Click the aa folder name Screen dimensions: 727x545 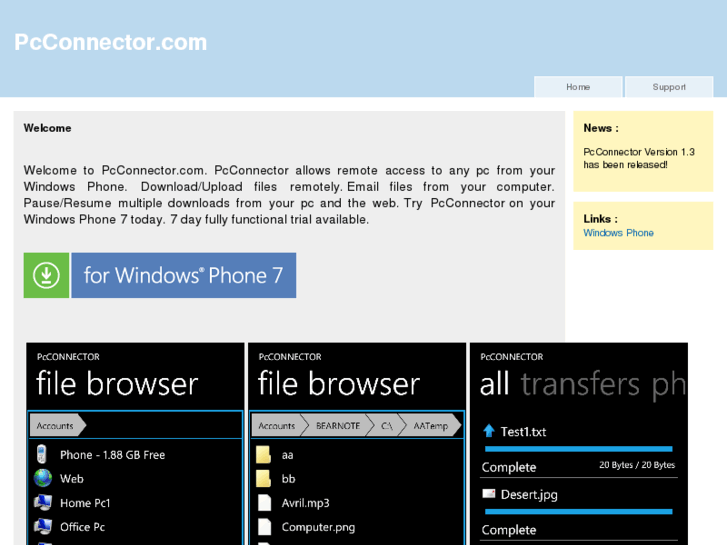tap(287, 455)
